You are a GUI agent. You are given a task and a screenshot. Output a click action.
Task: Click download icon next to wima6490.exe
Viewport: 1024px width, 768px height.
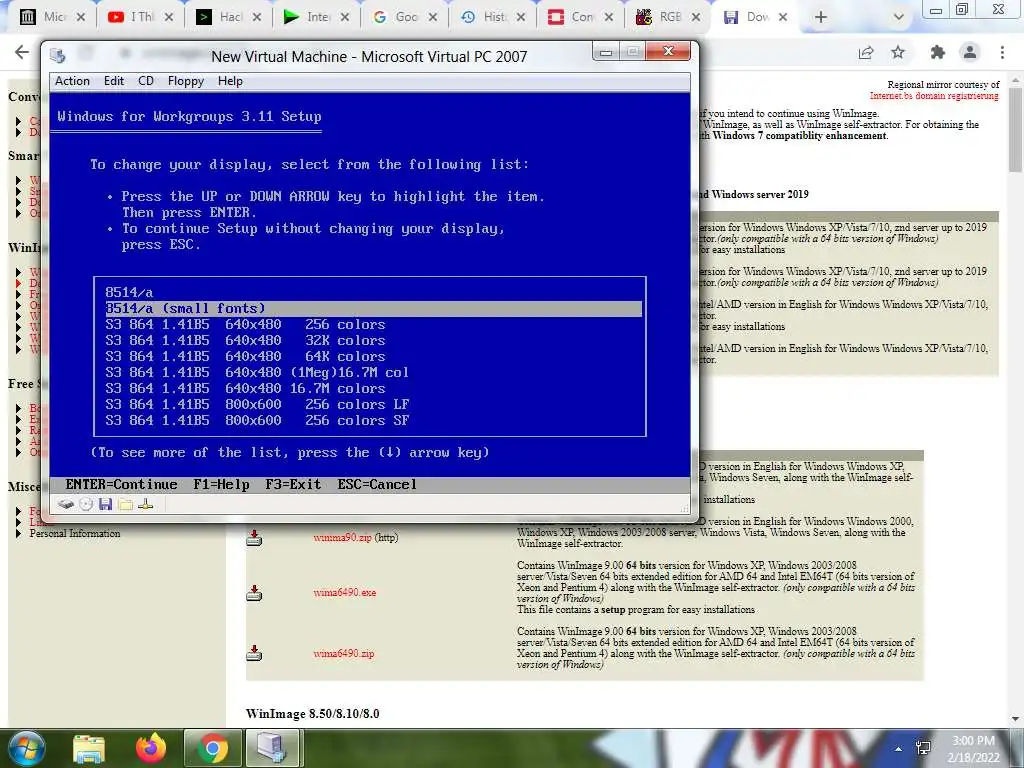point(254,592)
